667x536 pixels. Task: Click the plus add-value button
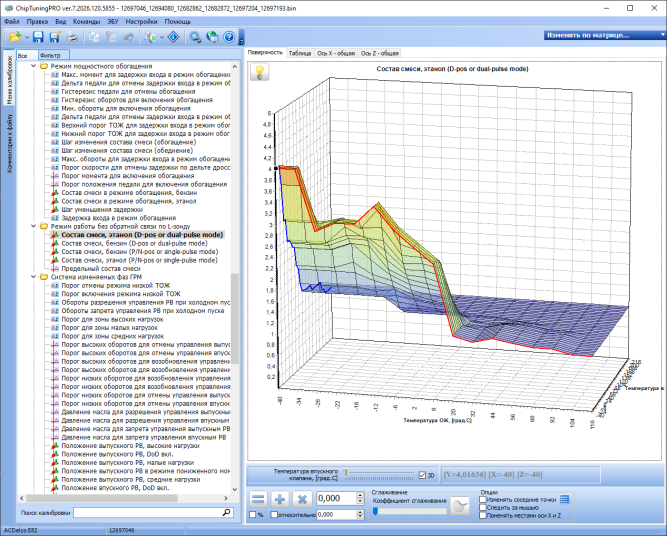(280, 499)
